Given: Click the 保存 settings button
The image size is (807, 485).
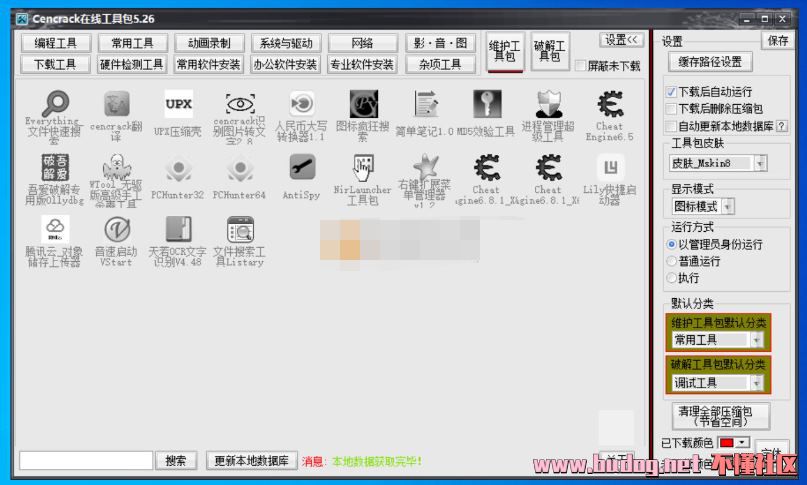Looking at the screenshot, I should click(x=777, y=41).
